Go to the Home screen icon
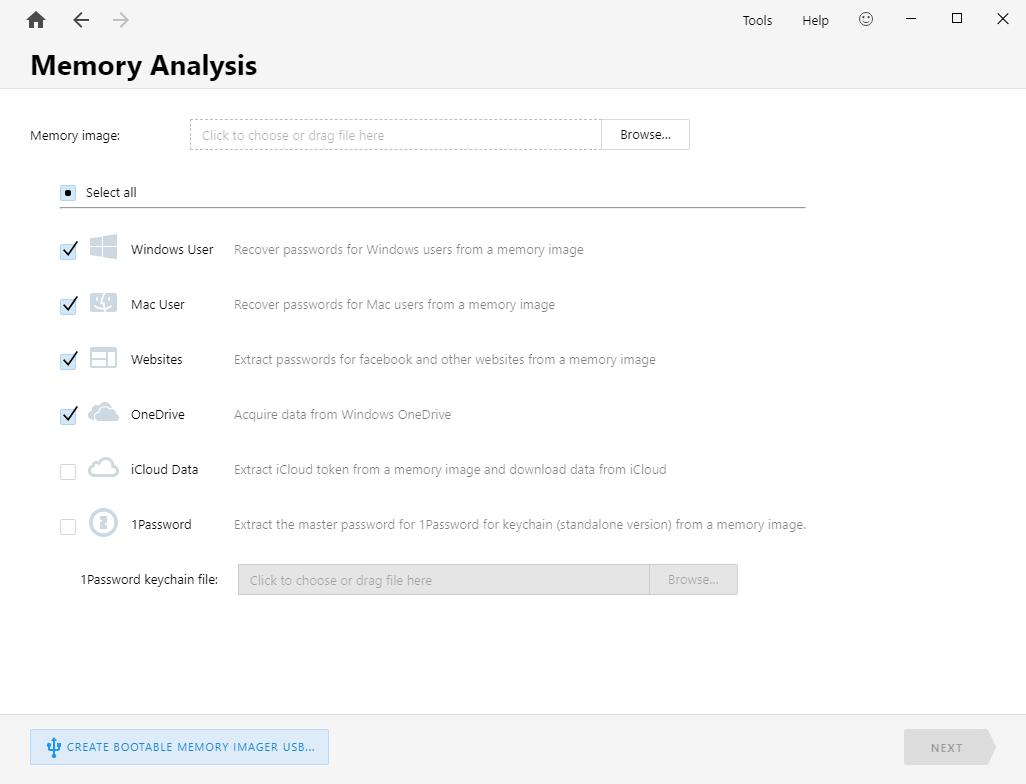This screenshot has height=784, width=1026. coord(36,20)
